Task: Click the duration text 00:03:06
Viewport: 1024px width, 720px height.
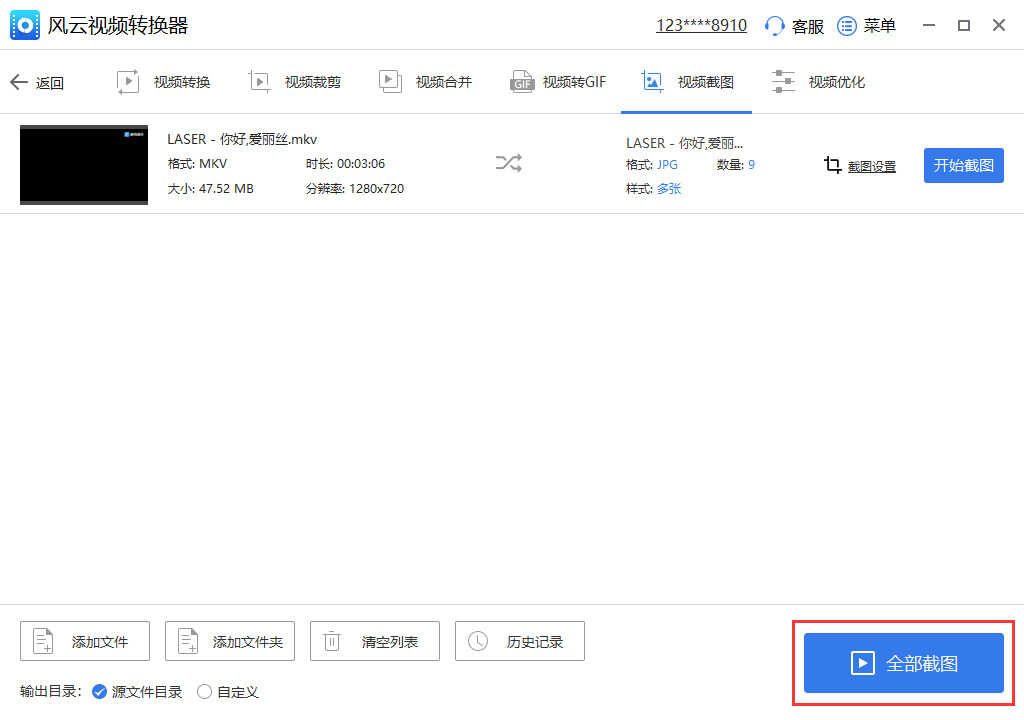Action: click(360, 164)
